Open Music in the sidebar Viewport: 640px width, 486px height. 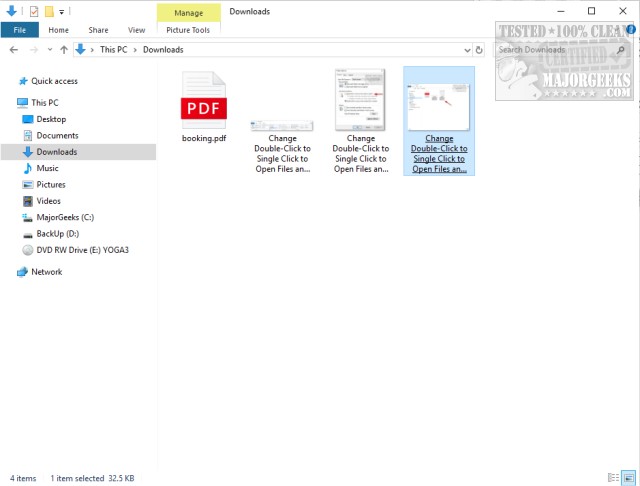pos(47,168)
